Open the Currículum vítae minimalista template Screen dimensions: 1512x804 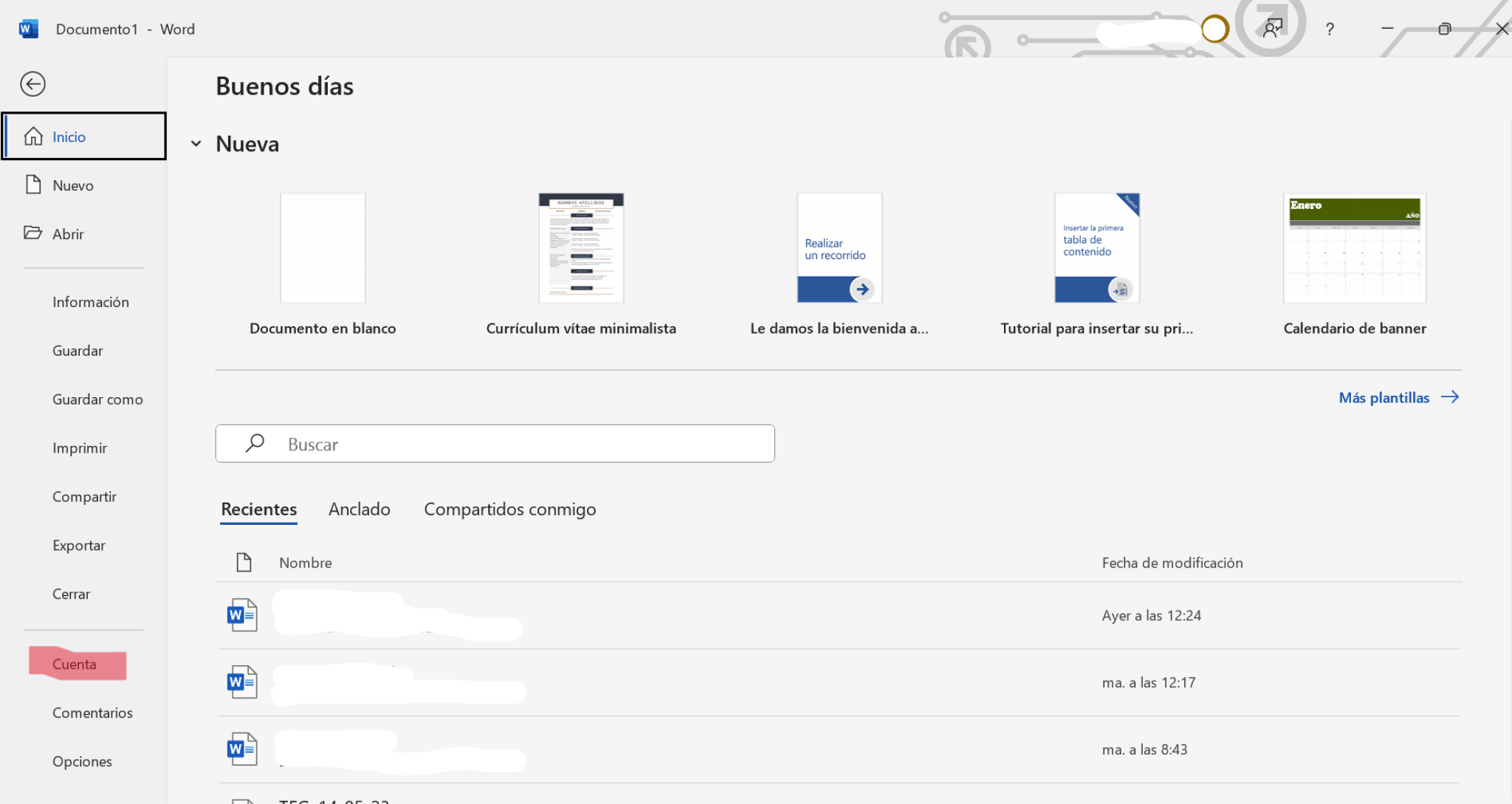[581, 248]
